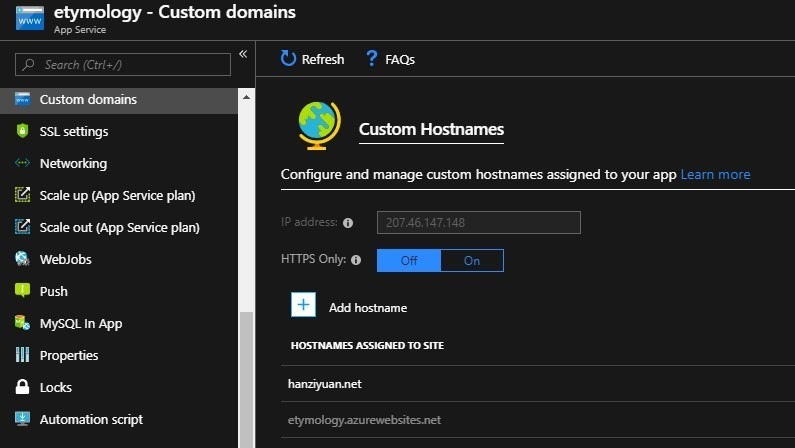Click the Refresh button label
The width and height of the screenshot is (795, 448).
tap(323, 59)
